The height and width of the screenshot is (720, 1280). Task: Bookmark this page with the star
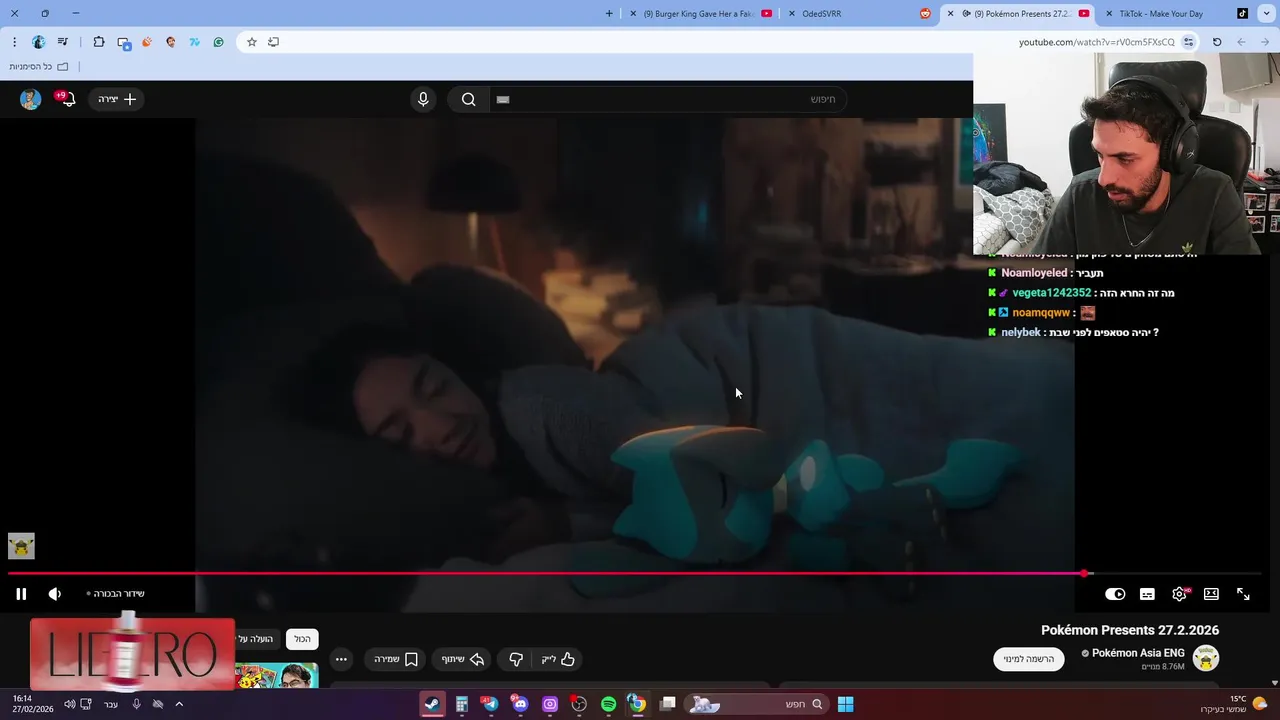tap(252, 42)
